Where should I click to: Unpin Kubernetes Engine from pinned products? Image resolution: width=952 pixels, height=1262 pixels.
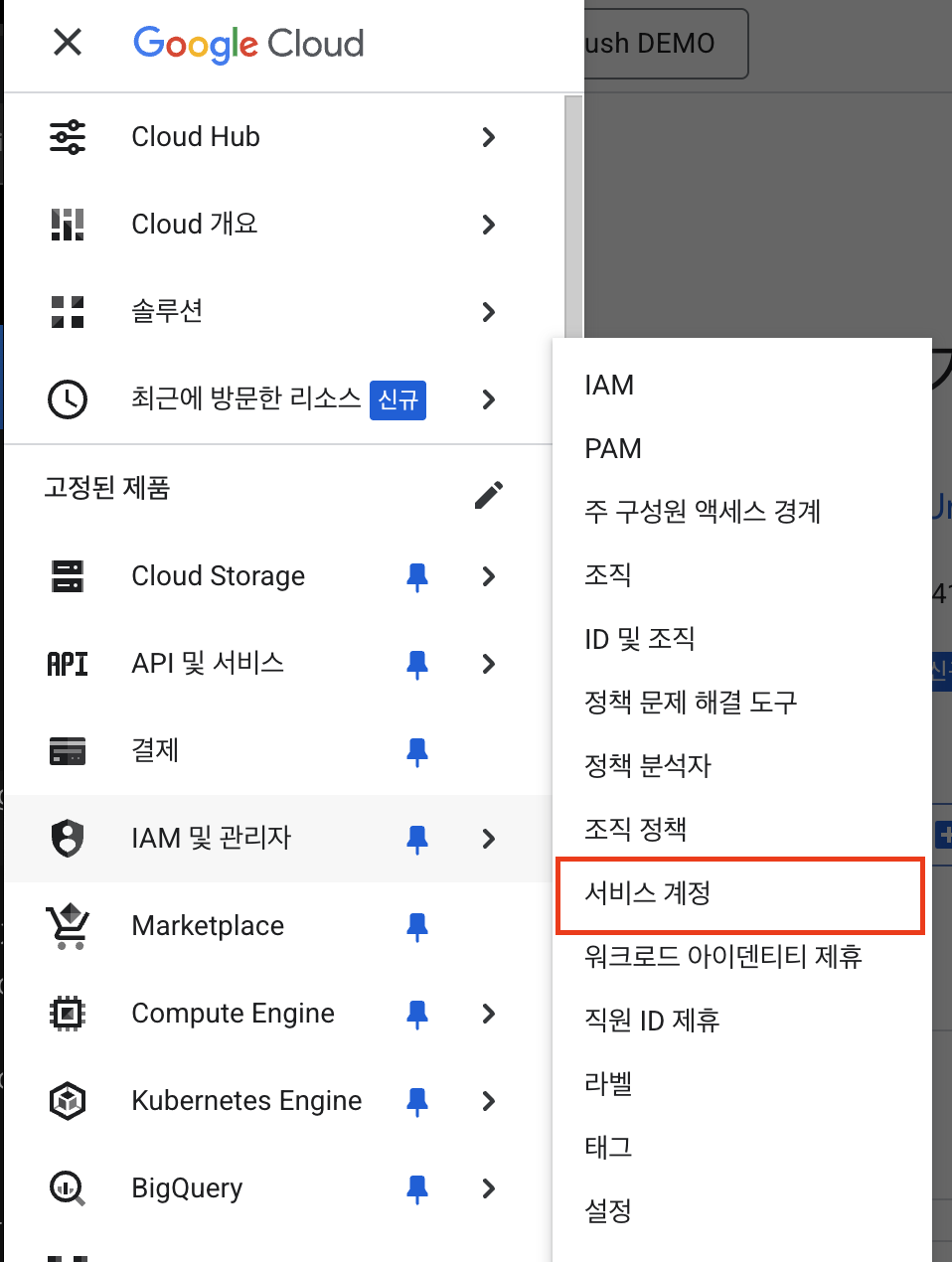[x=417, y=1102]
